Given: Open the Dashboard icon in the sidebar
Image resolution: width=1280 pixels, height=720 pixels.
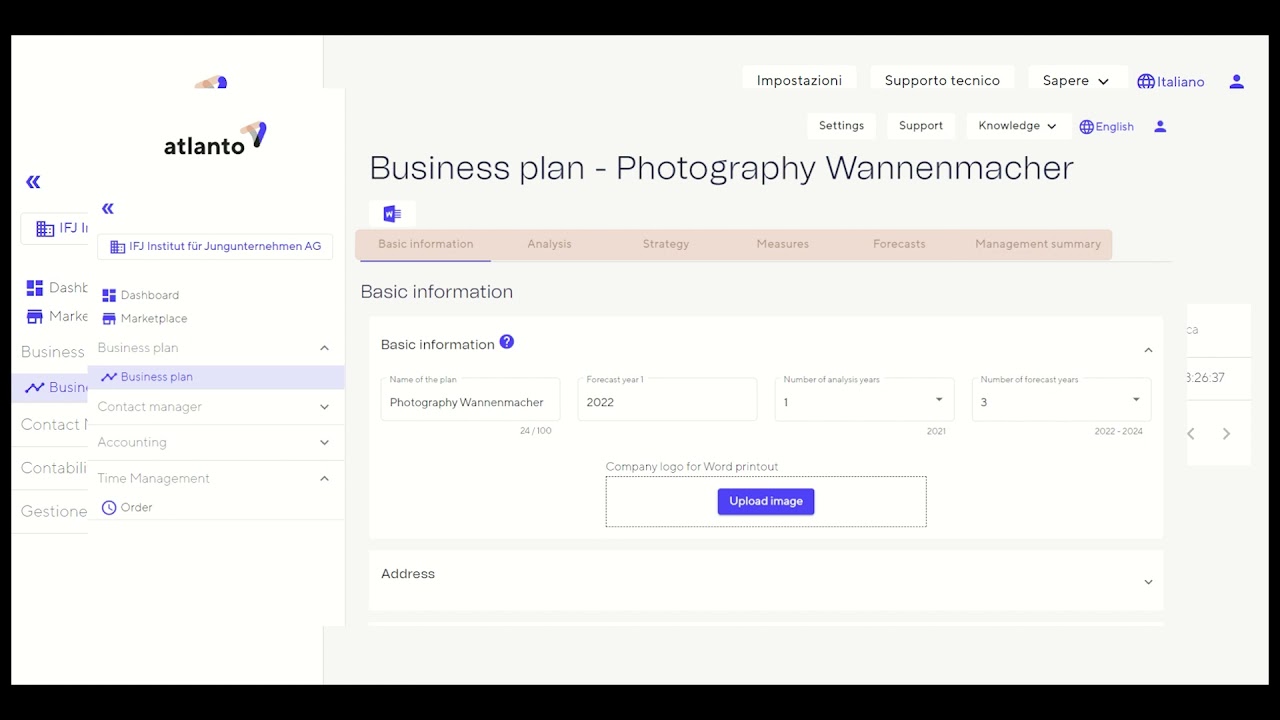Looking at the screenshot, I should (107, 295).
